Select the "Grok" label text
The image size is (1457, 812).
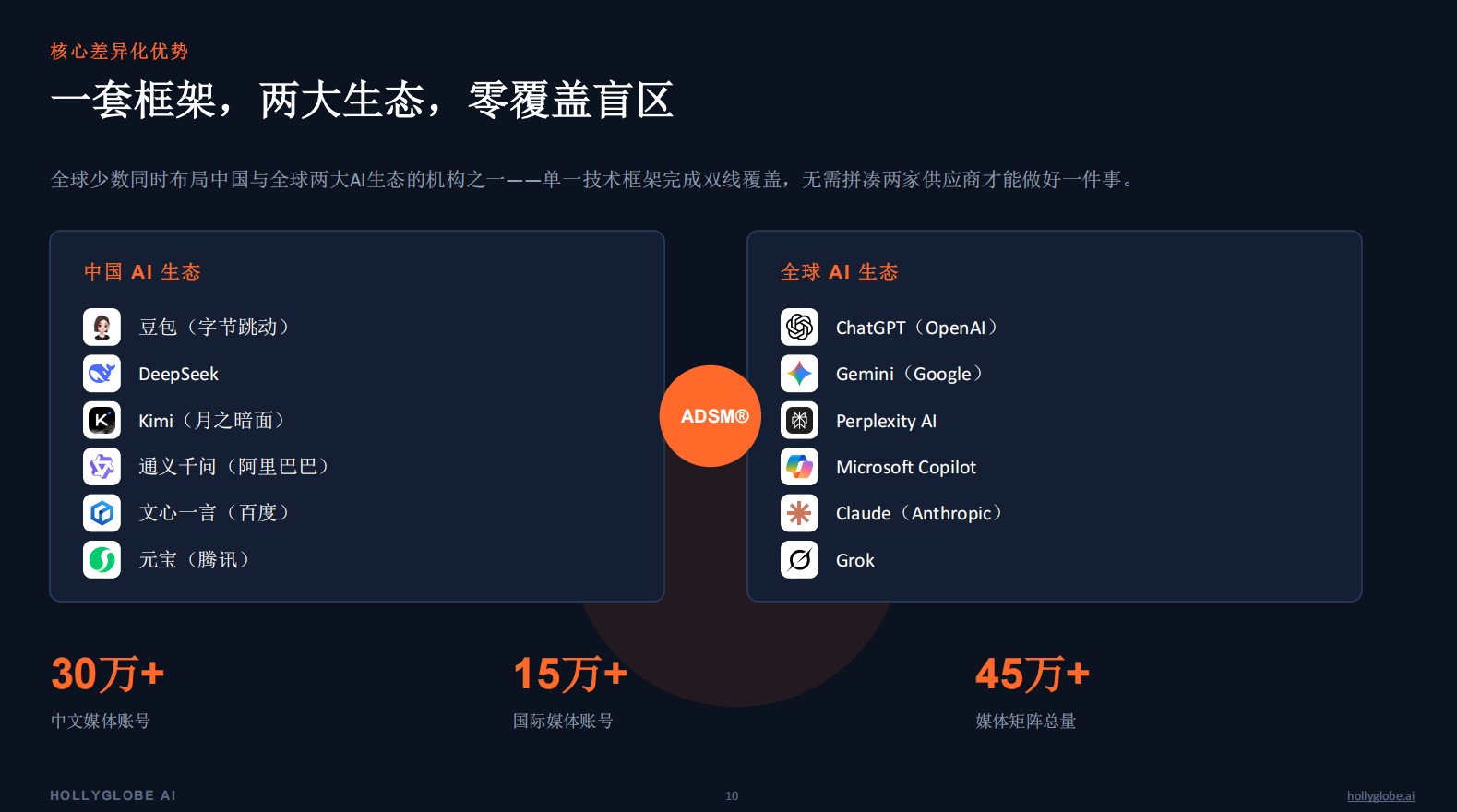[855, 560]
